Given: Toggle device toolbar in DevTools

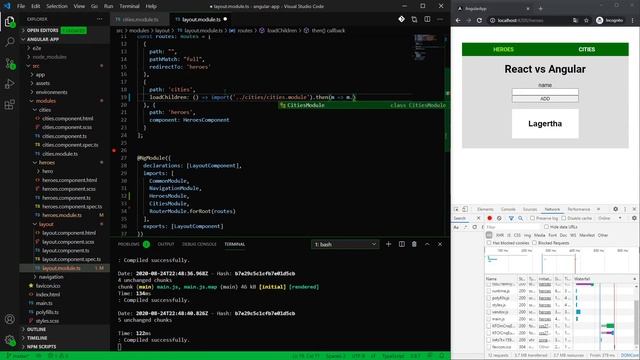Looking at the screenshot, I should point(464,209).
